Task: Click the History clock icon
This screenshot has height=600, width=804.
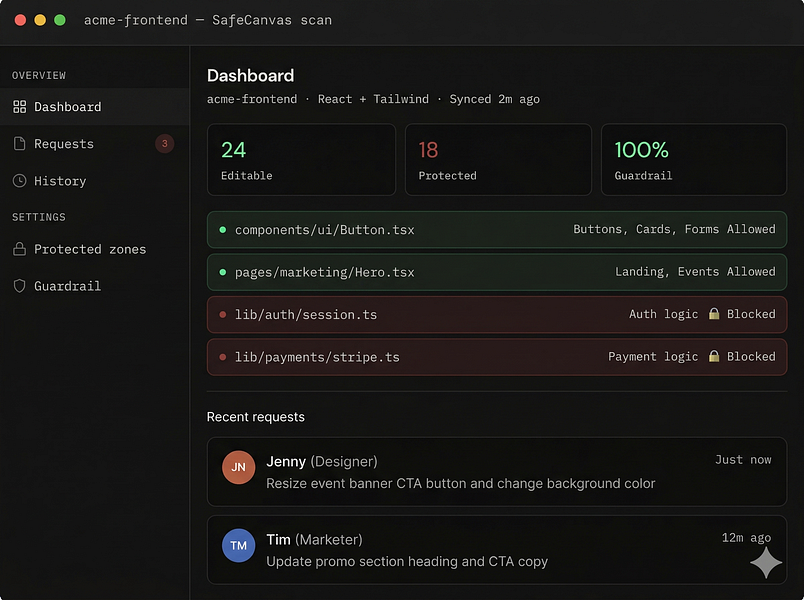Action: [x=19, y=181]
